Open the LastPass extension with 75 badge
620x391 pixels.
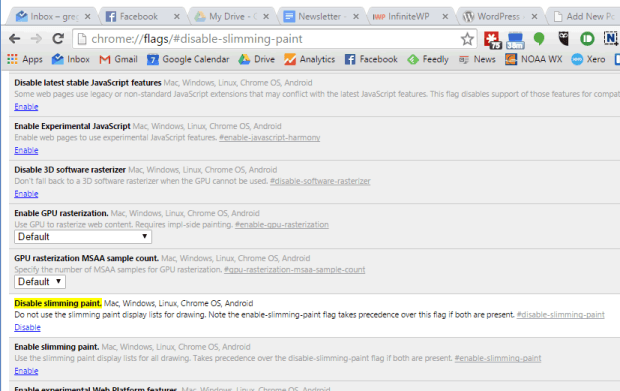(x=492, y=40)
